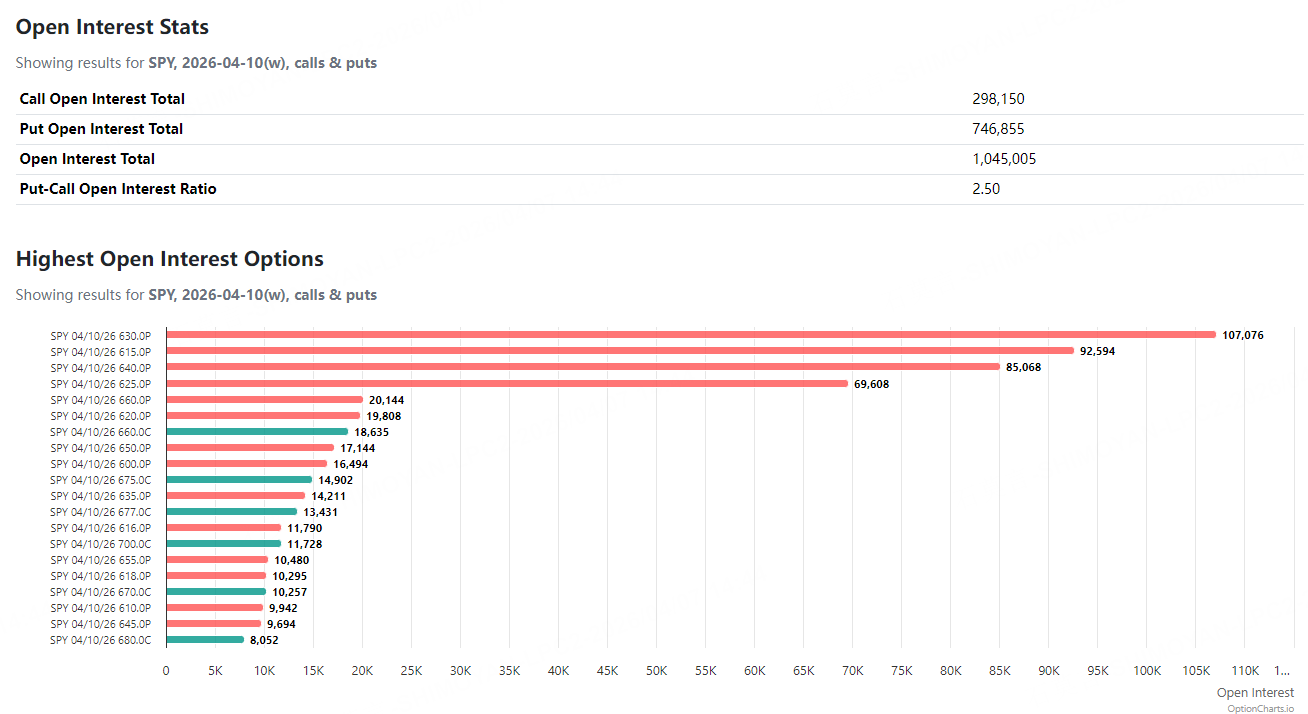The image size is (1308, 714).
Task: Click the SPY 640.0P red bar
Action: [583, 367]
